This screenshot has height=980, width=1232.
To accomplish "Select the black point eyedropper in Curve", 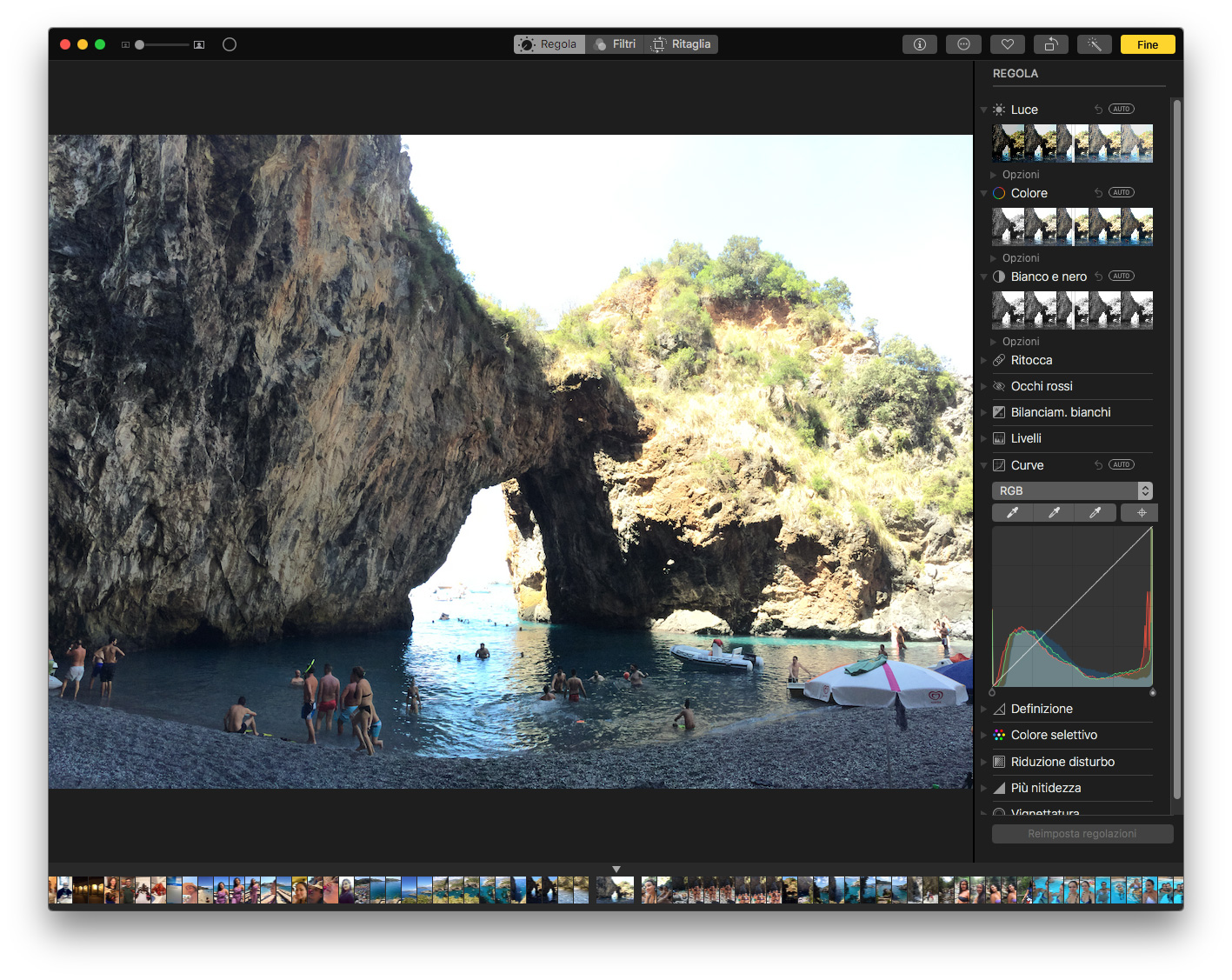I will point(1012,513).
